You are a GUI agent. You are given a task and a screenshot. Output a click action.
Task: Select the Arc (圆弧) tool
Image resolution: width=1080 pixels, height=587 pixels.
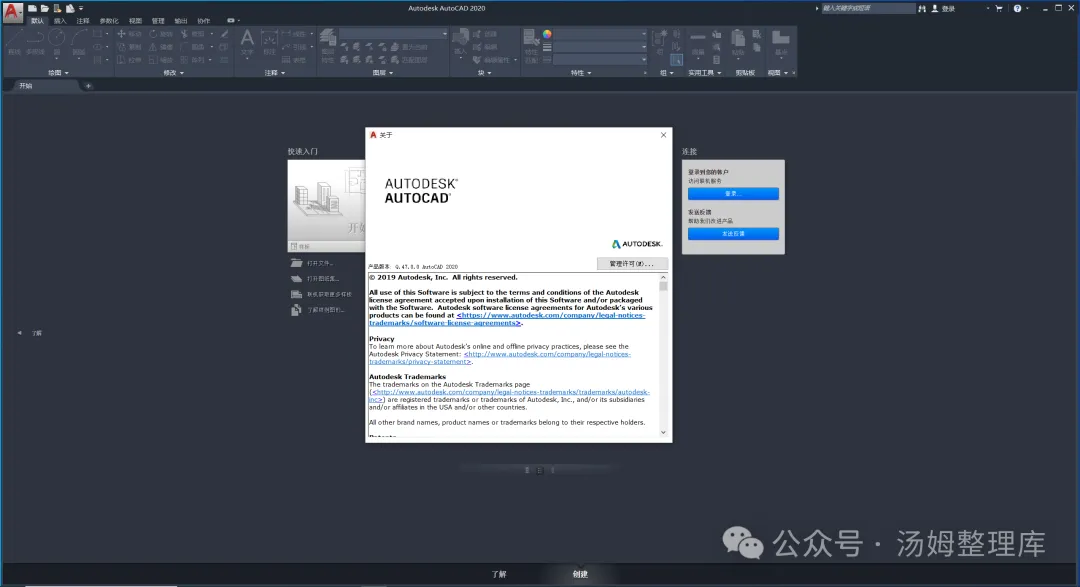pos(79,42)
